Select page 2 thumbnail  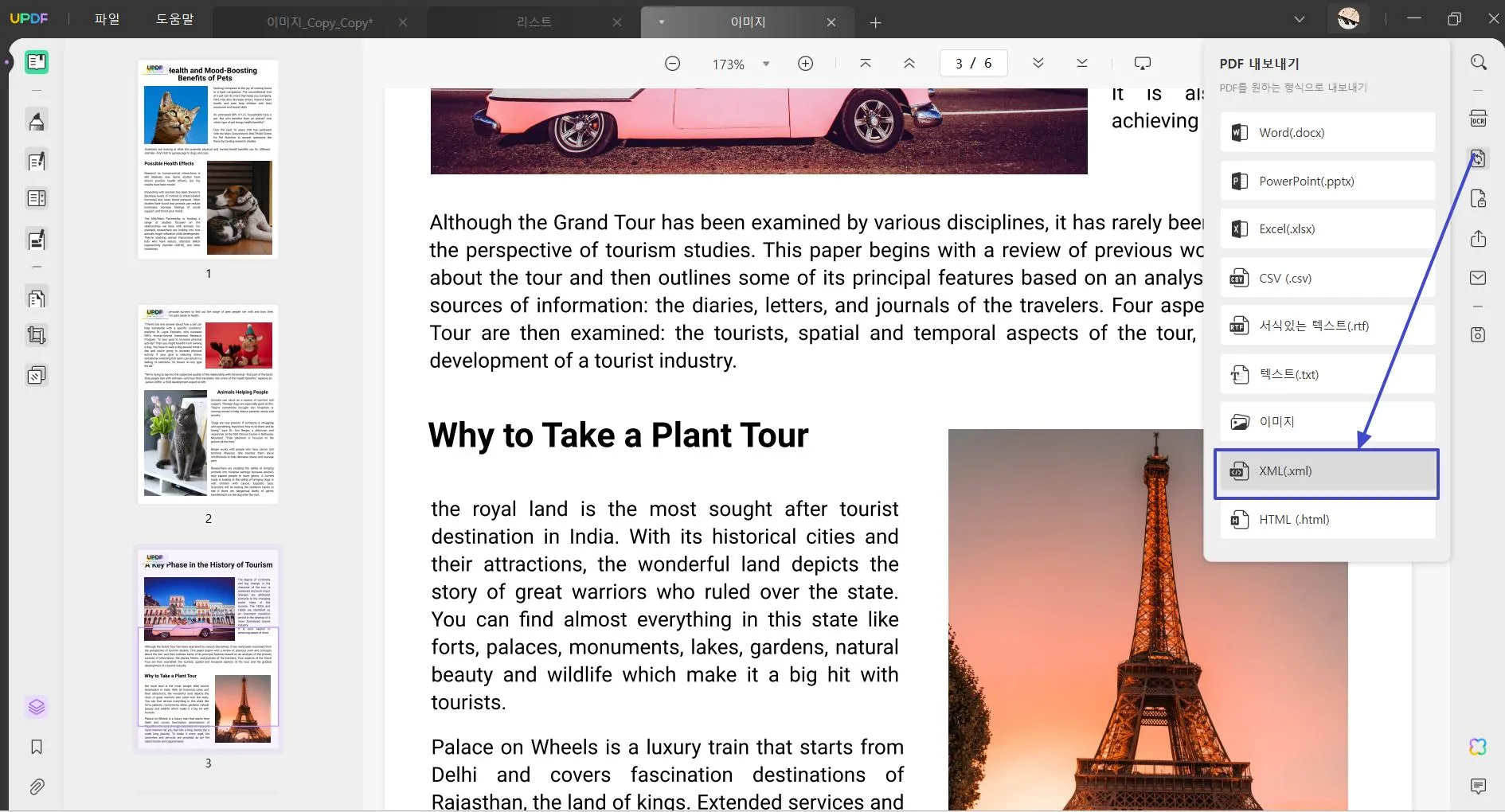(209, 404)
